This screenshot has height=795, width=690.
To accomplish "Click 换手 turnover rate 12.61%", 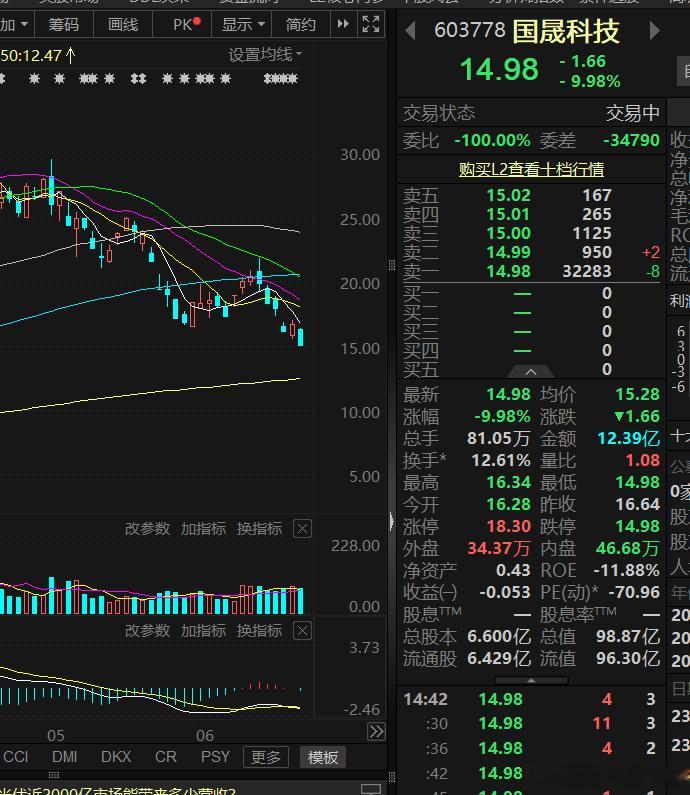I will pos(501,460).
